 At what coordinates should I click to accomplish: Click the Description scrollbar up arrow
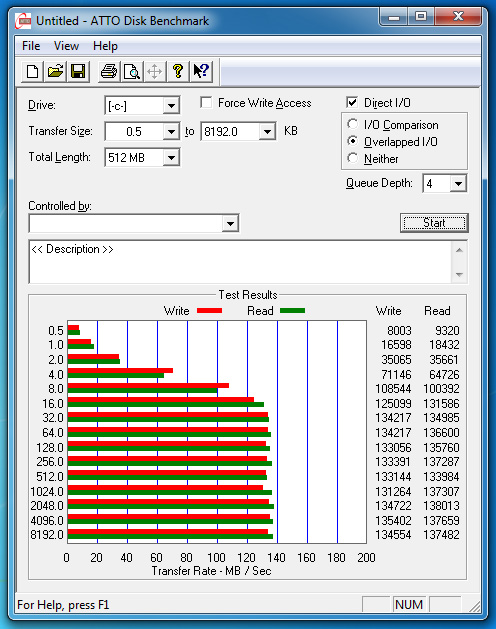point(459,250)
